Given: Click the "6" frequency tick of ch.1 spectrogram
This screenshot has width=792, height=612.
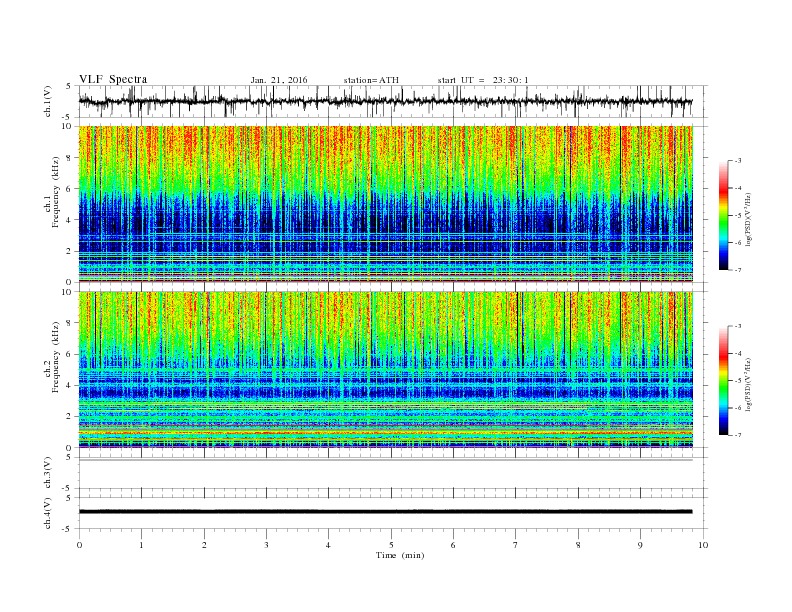Looking at the screenshot, I should 70,189.
